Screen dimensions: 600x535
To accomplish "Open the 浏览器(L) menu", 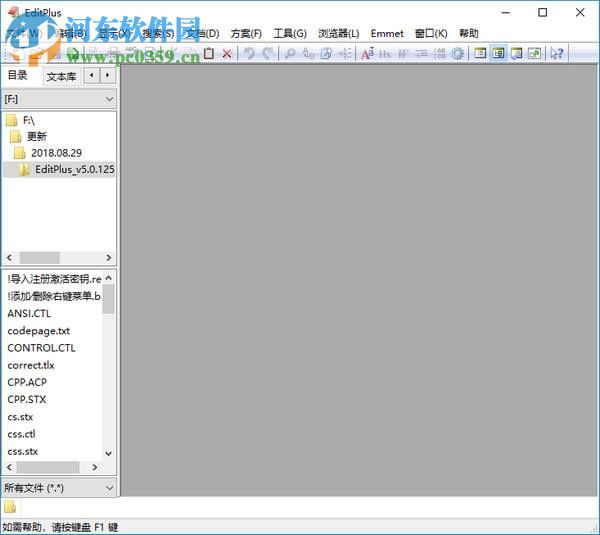I will (x=339, y=34).
